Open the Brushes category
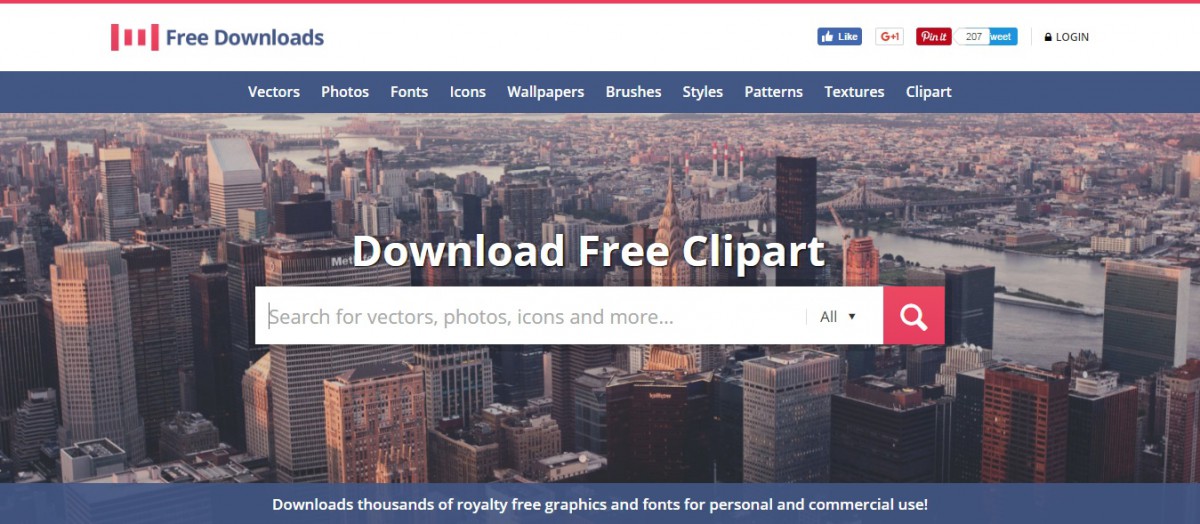Screen dimensions: 1200x524 633,91
